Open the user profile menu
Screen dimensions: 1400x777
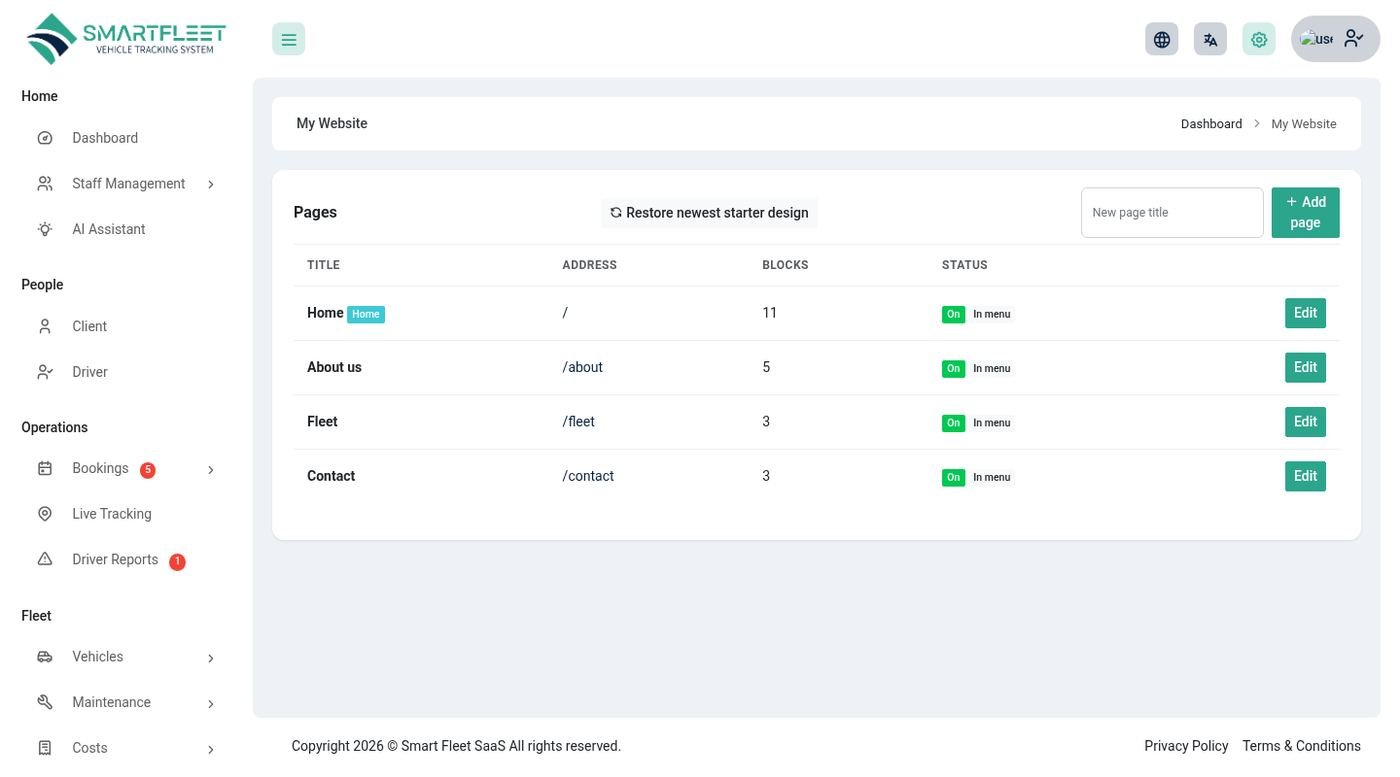pos(1336,39)
